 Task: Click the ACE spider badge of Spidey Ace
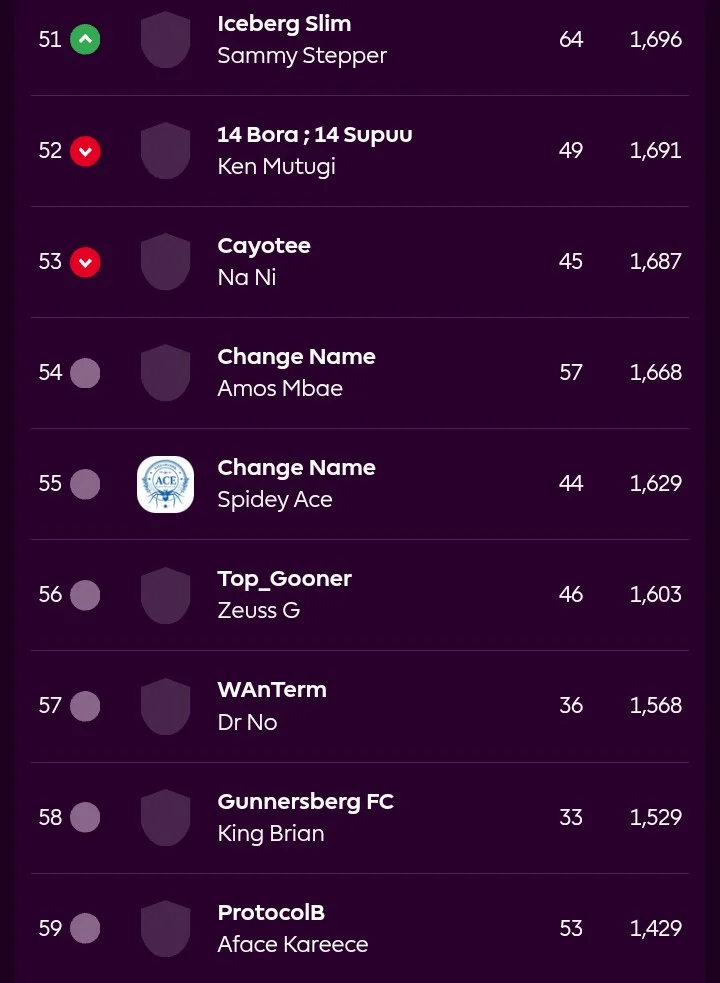(166, 484)
